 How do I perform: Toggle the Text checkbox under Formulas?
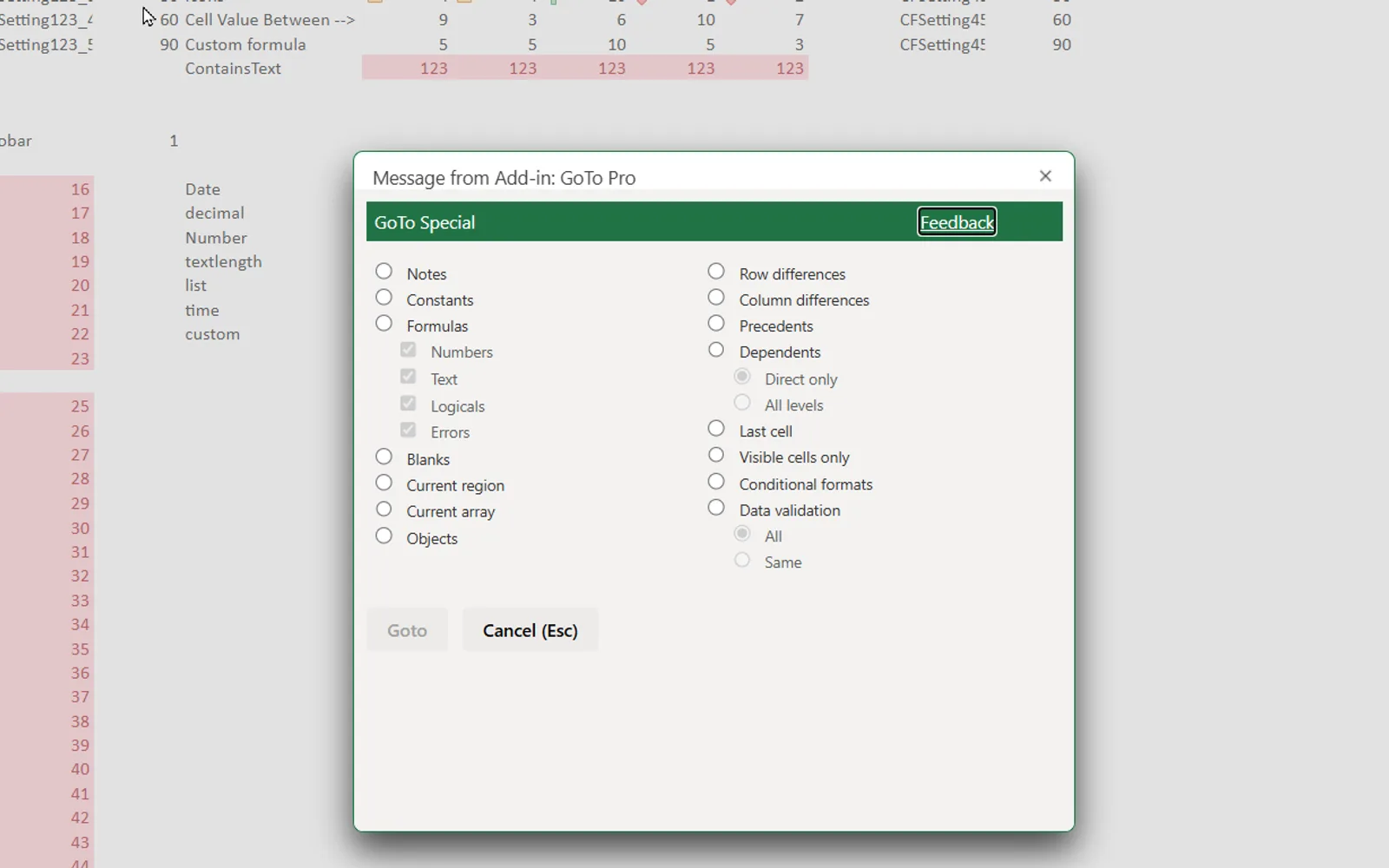click(408, 377)
